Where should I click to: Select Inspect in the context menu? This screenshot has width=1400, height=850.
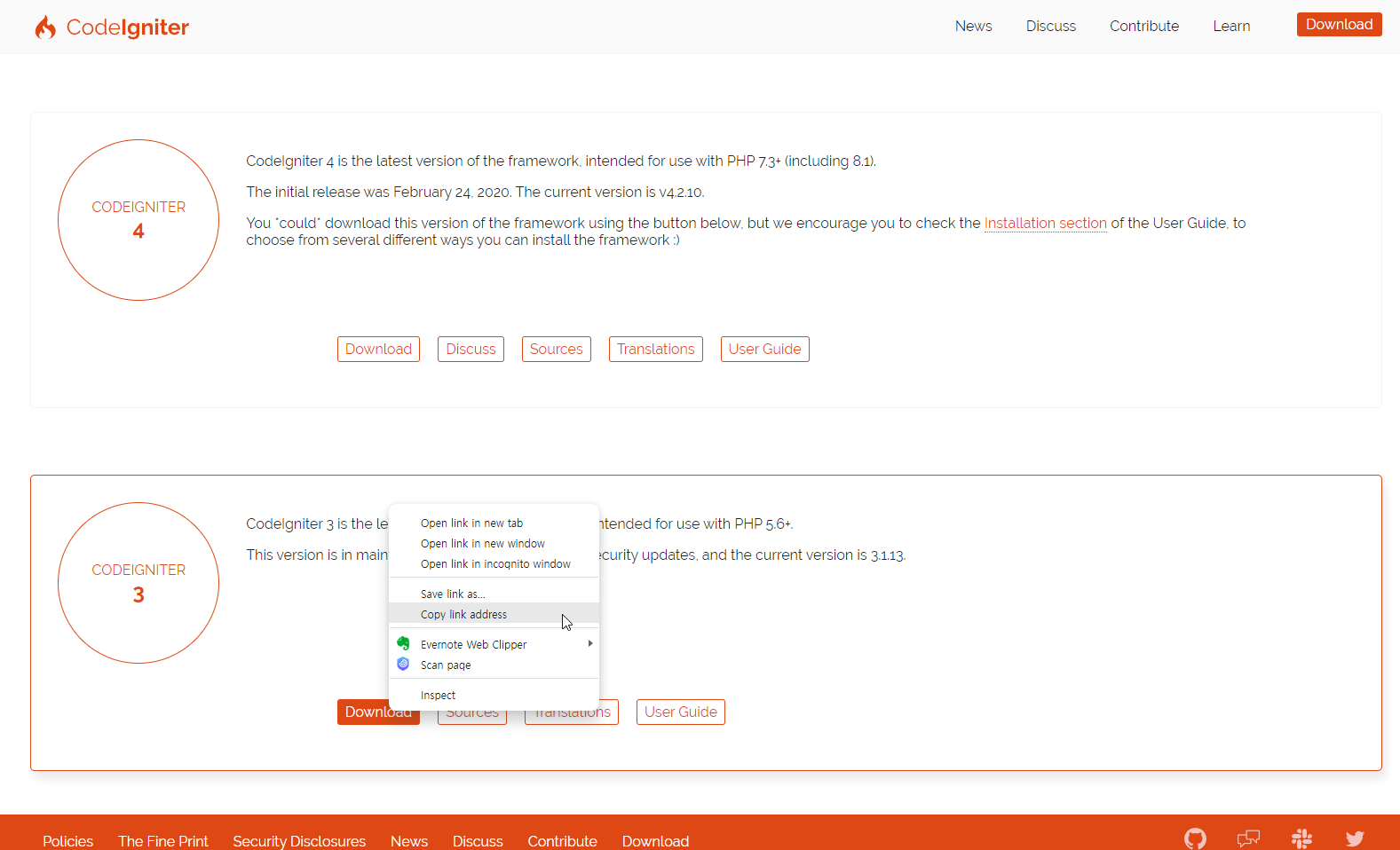494,696
